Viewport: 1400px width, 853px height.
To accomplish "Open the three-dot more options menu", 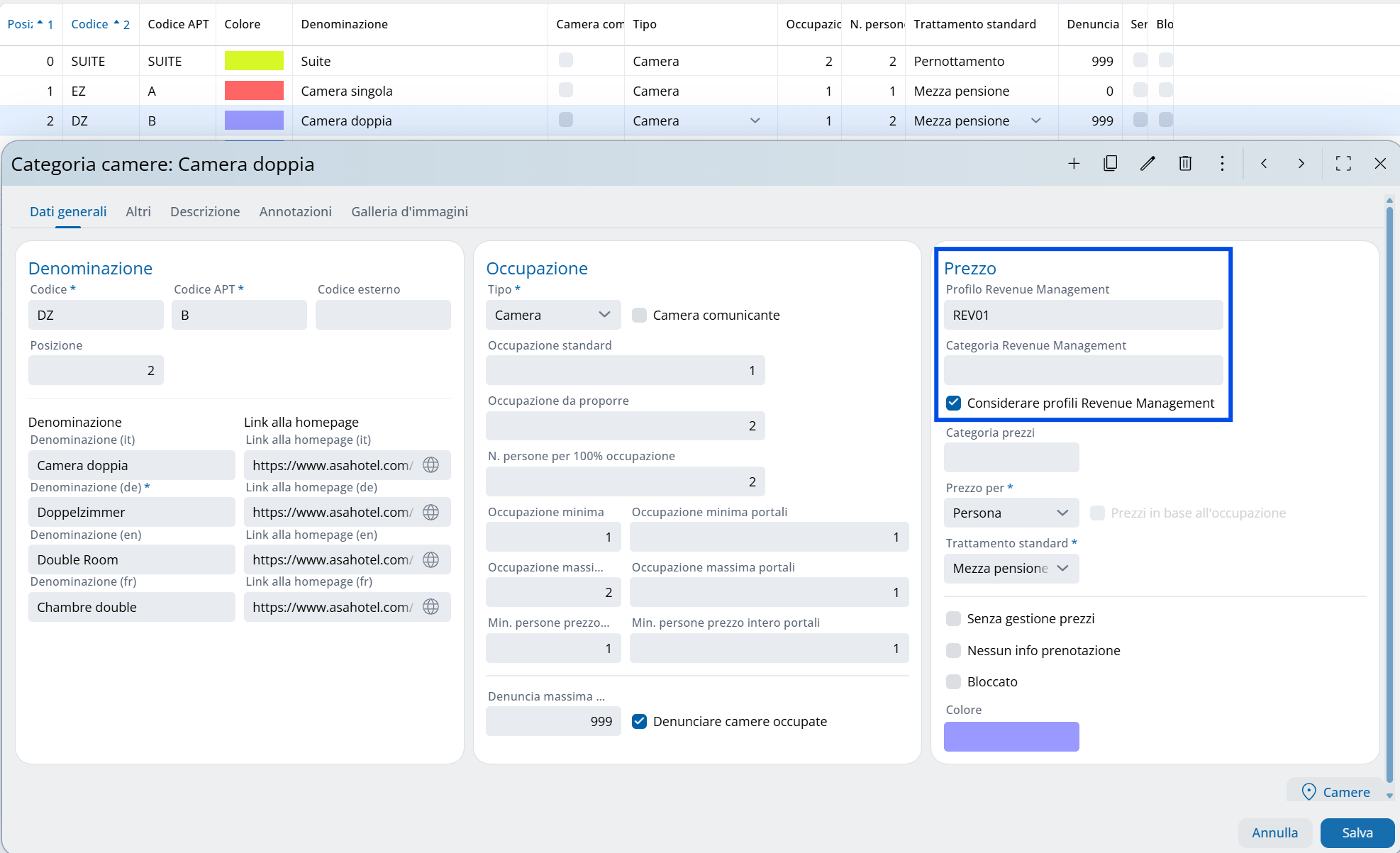I will [1222, 164].
